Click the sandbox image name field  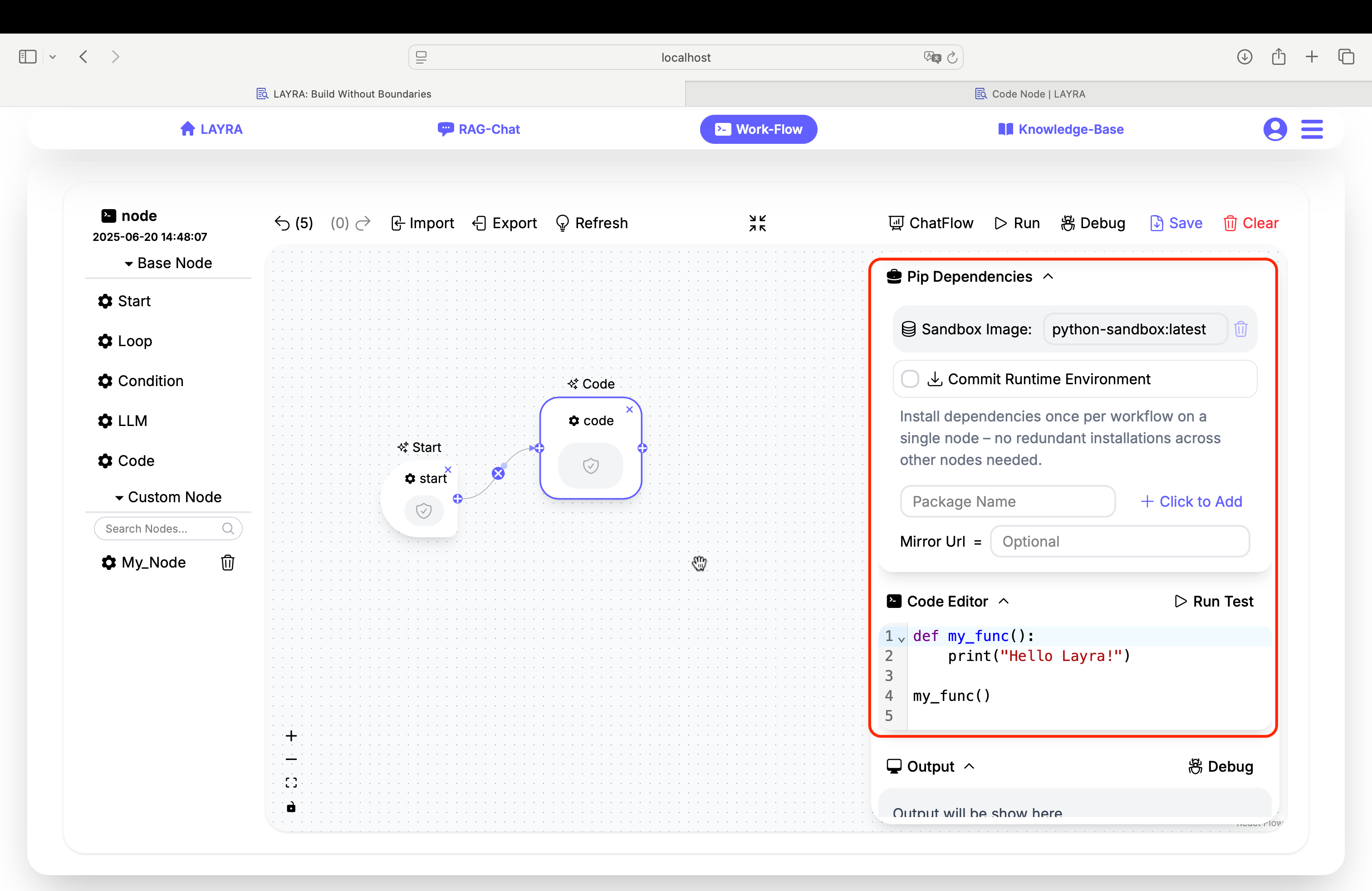(x=1135, y=329)
